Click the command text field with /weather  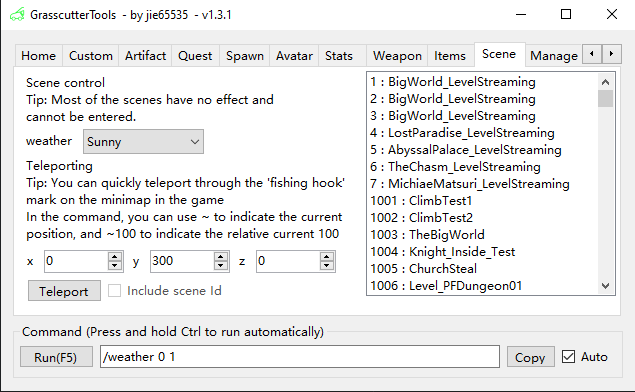300,357
